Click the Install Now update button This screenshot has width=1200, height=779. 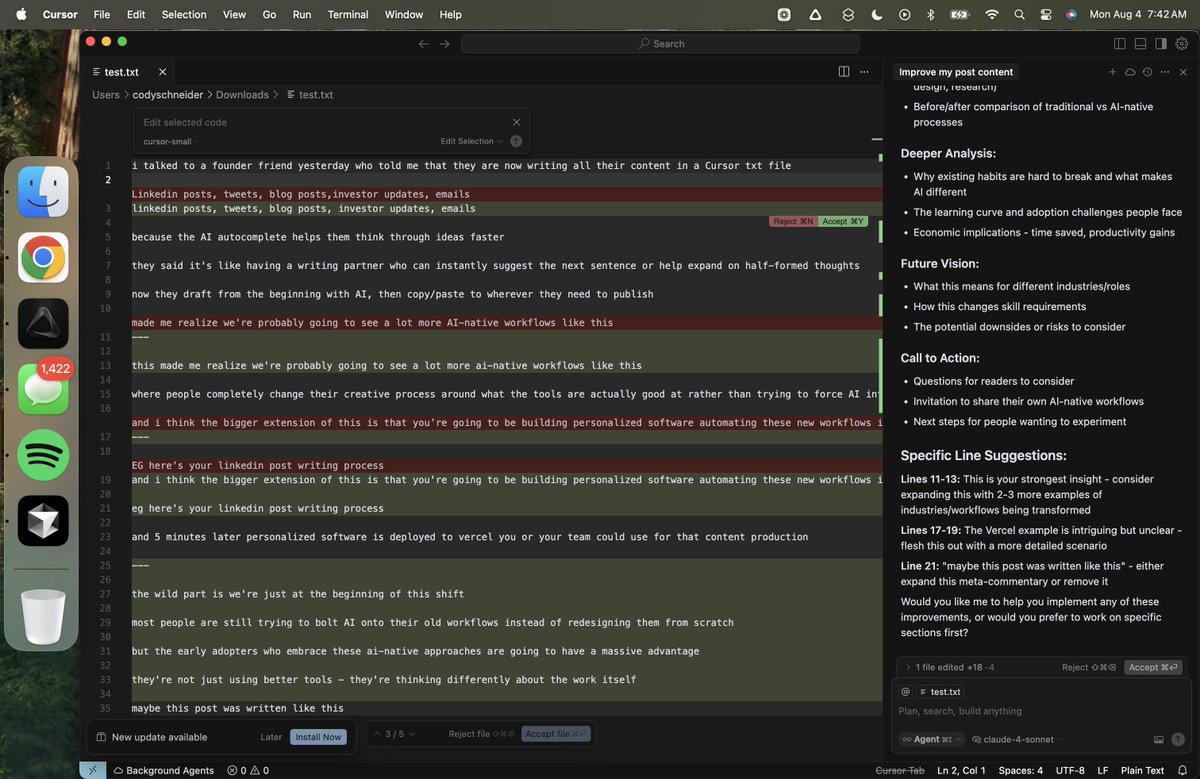click(318, 737)
